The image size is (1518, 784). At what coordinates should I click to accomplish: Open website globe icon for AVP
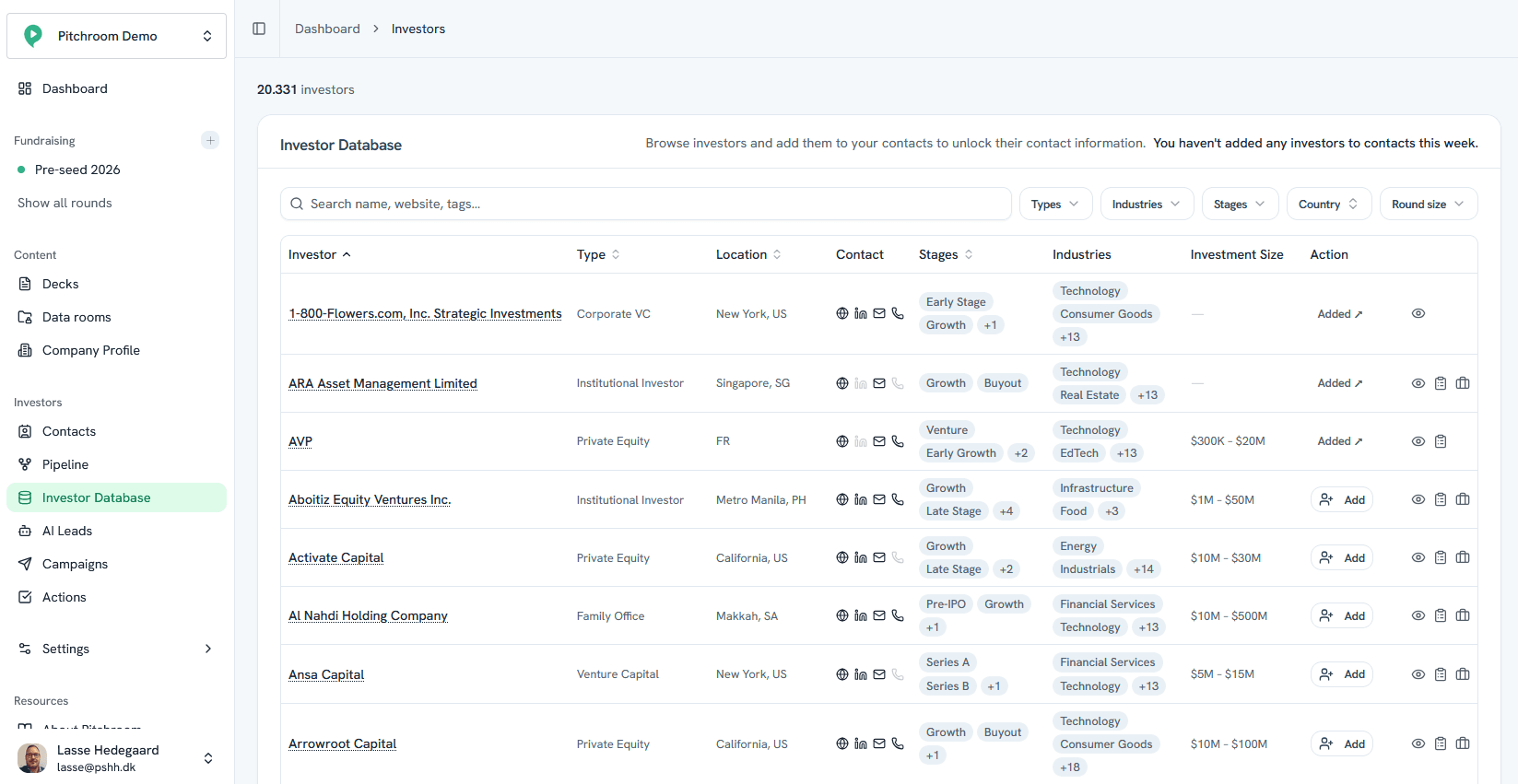(x=842, y=441)
